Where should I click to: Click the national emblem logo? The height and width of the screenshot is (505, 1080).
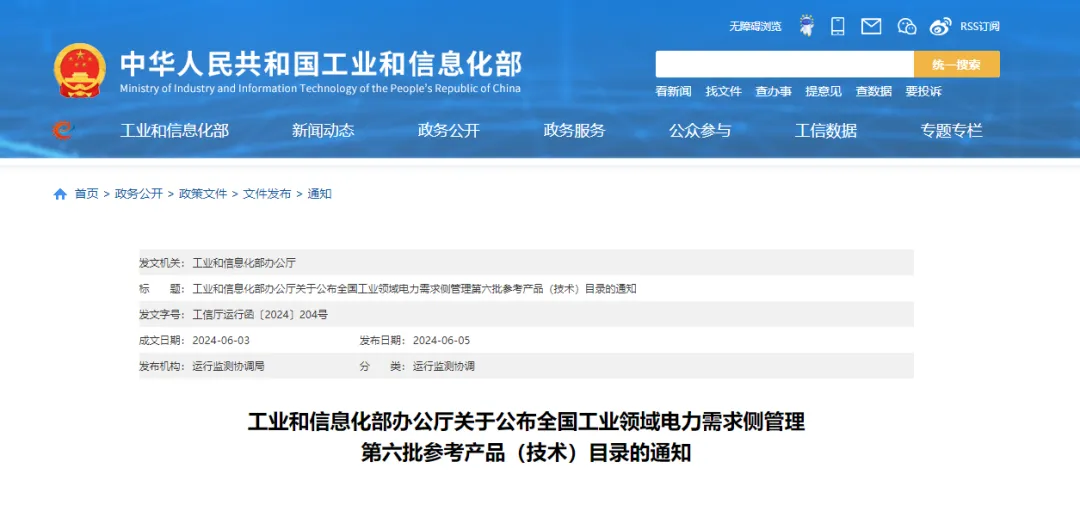(x=79, y=70)
